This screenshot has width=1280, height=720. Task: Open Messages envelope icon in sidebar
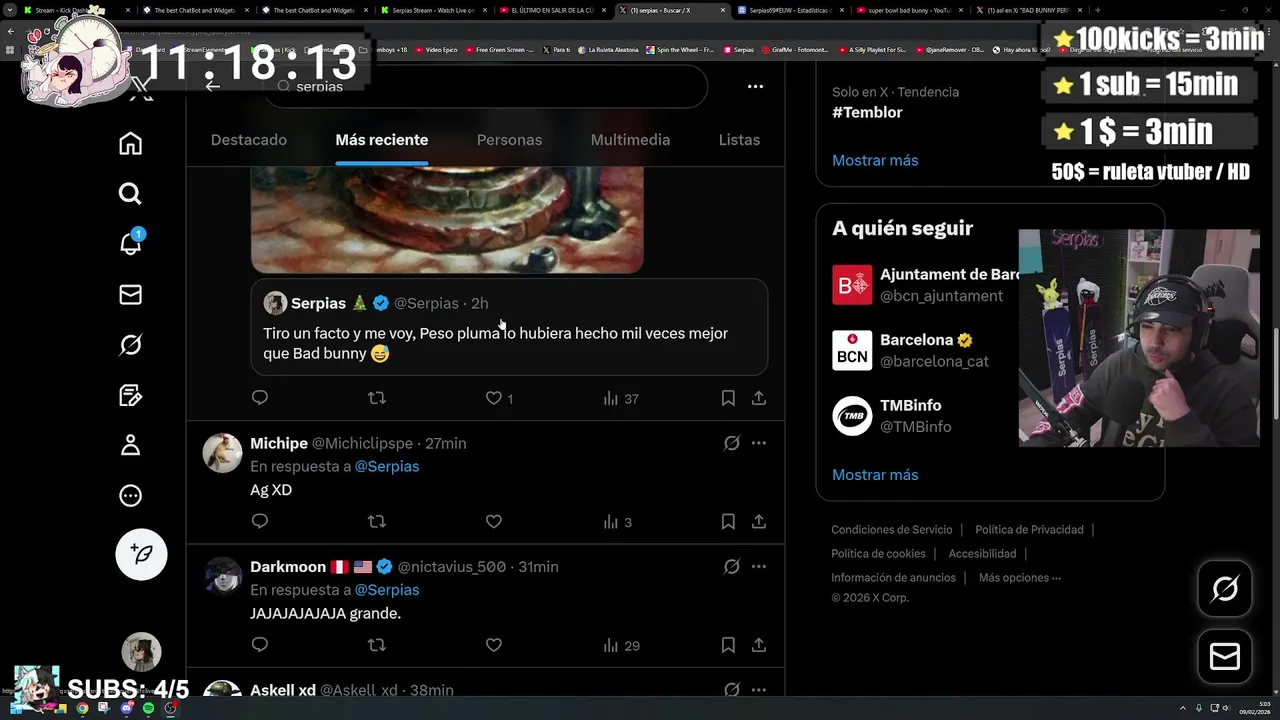130,295
